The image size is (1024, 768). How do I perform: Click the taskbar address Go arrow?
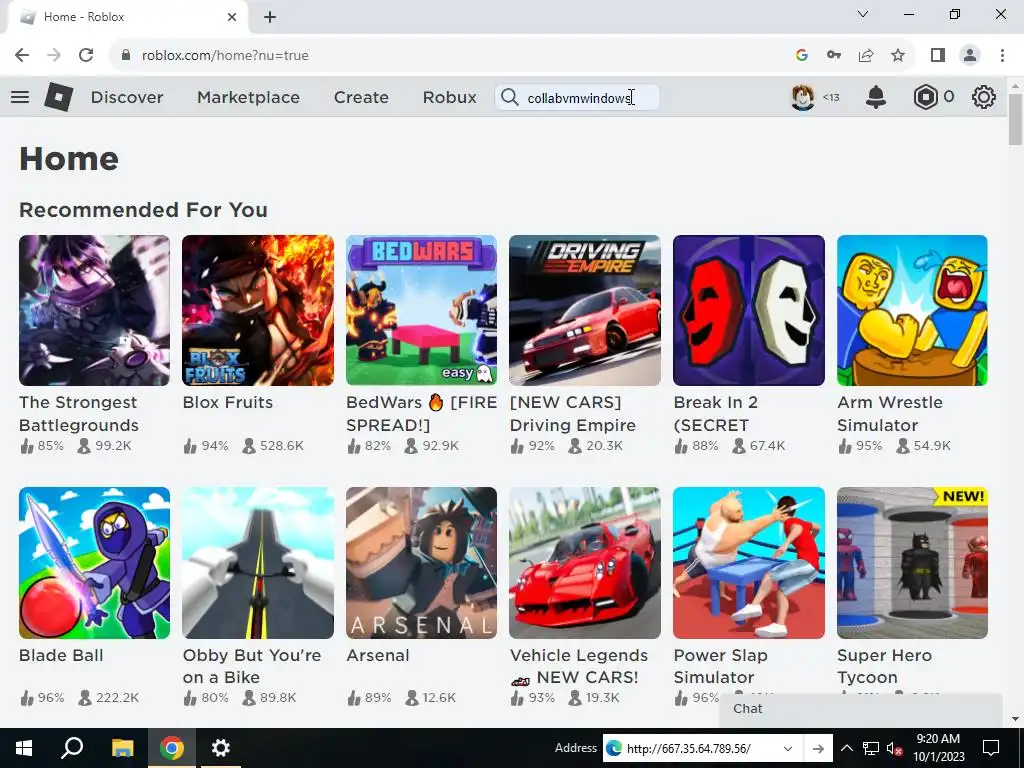pos(818,748)
